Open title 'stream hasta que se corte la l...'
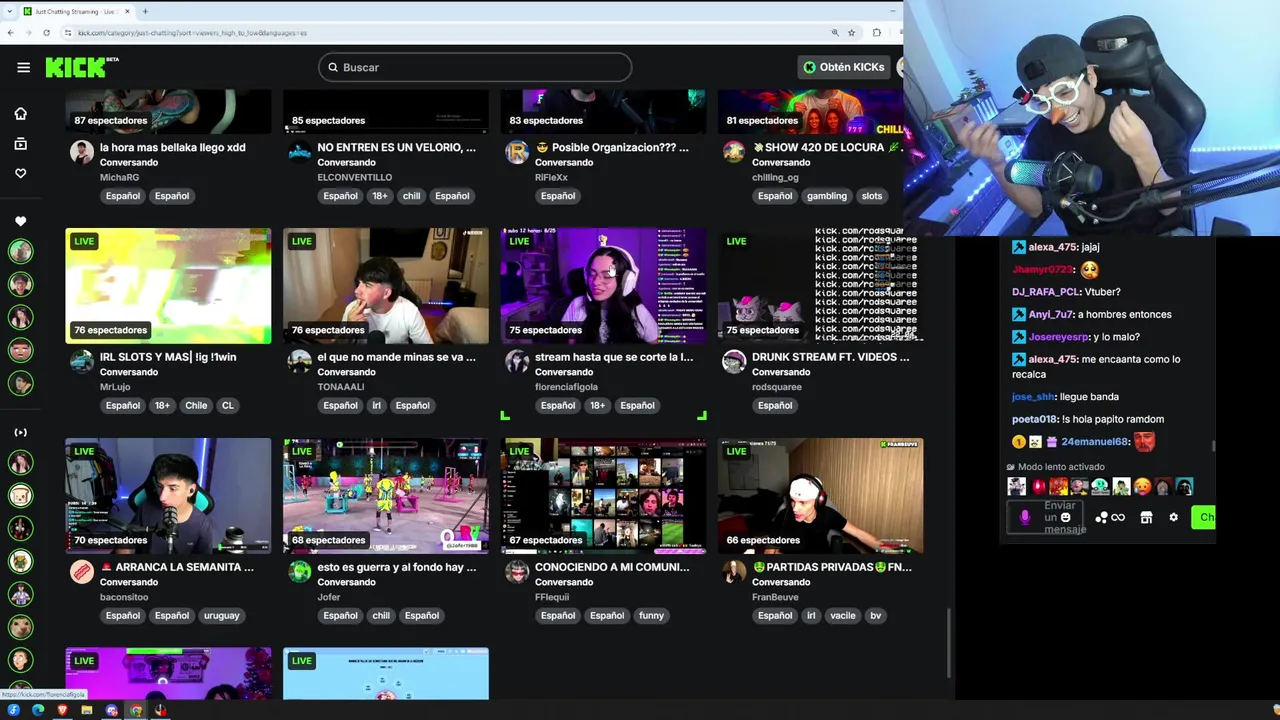Screen dimensions: 1280x720 coord(614,357)
